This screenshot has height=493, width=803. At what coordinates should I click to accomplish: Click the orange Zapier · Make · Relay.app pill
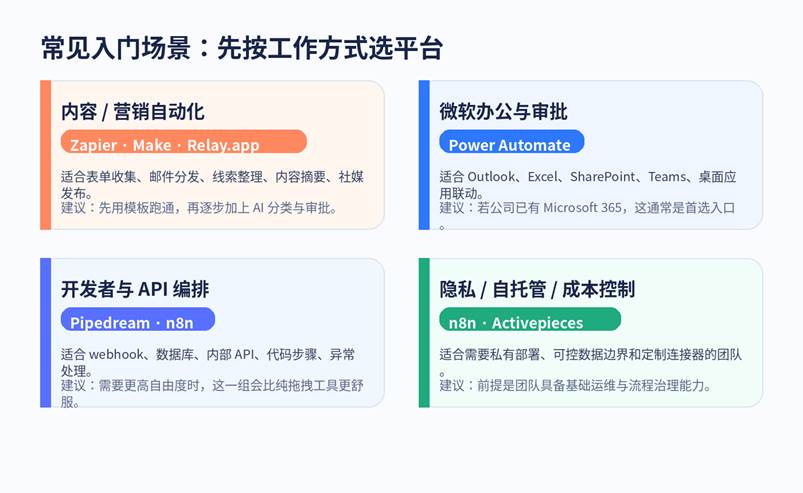[x=183, y=143]
